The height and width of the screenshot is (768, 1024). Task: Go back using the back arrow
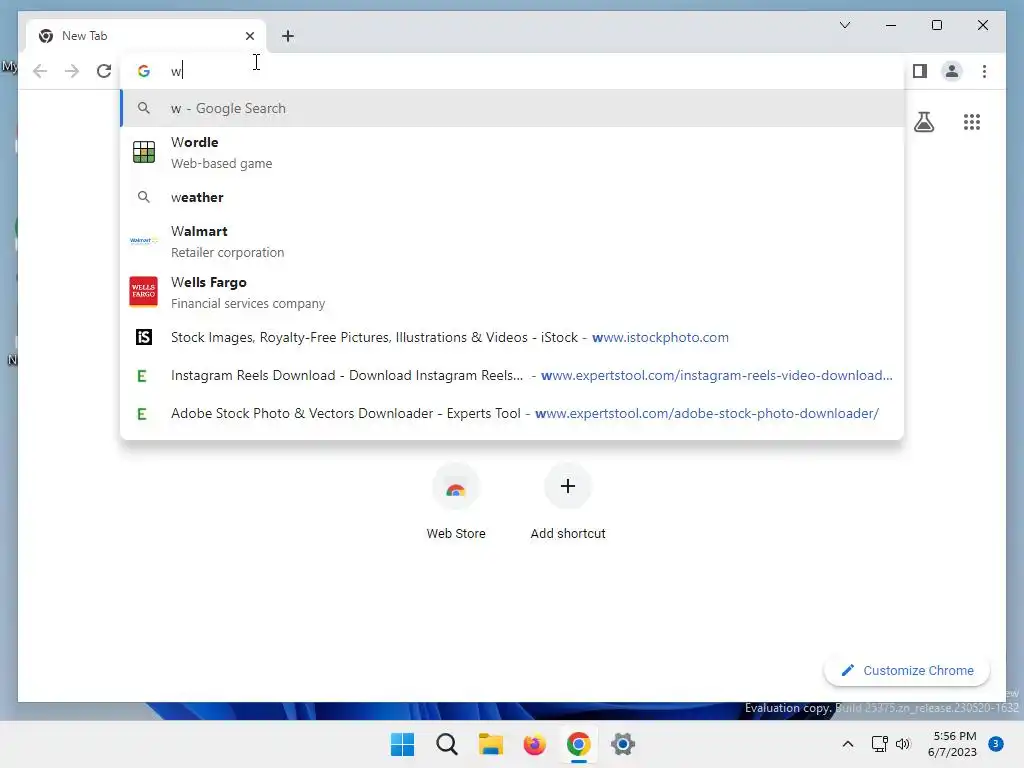(x=40, y=71)
